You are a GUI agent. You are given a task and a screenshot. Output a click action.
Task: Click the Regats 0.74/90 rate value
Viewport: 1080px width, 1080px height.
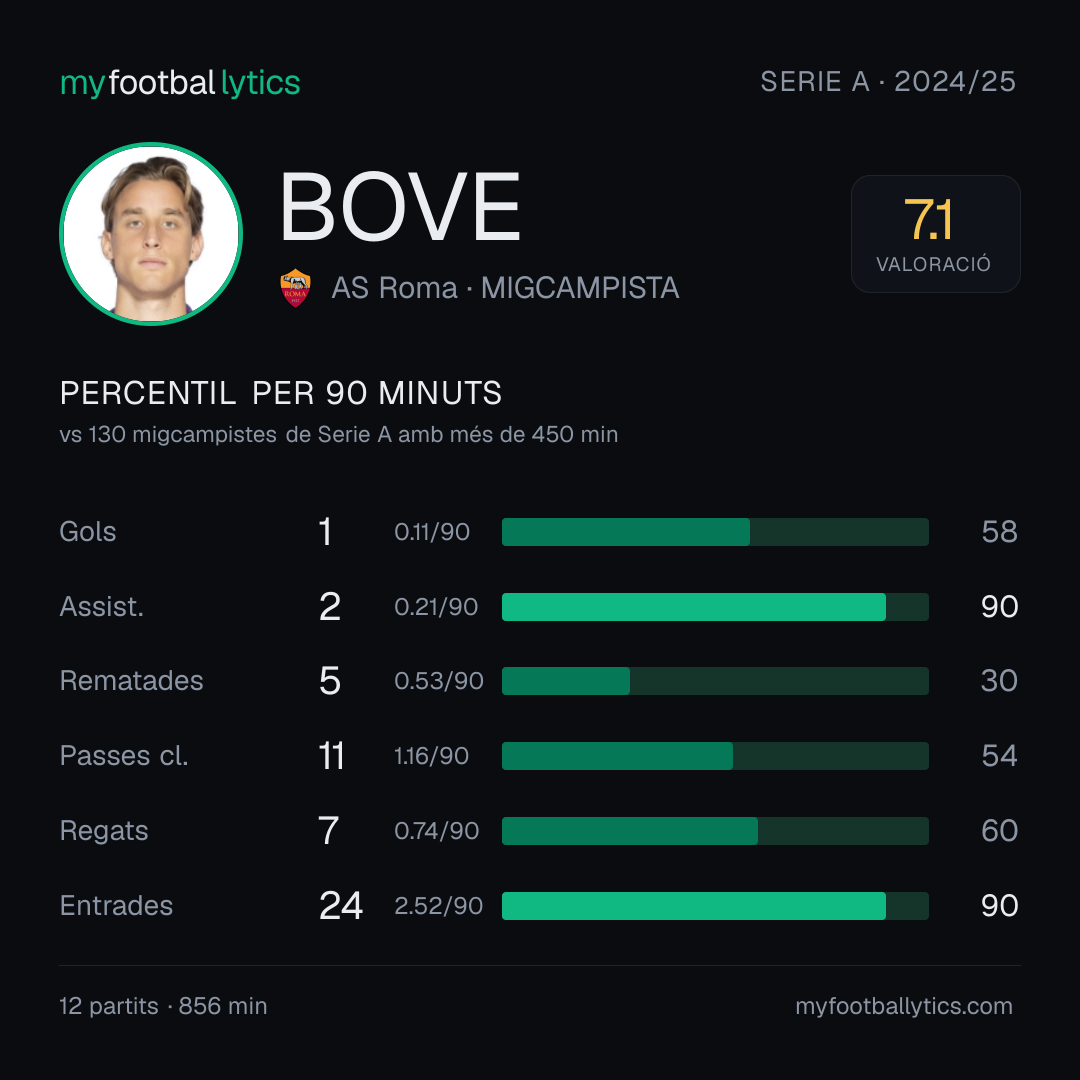tap(437, 831)
